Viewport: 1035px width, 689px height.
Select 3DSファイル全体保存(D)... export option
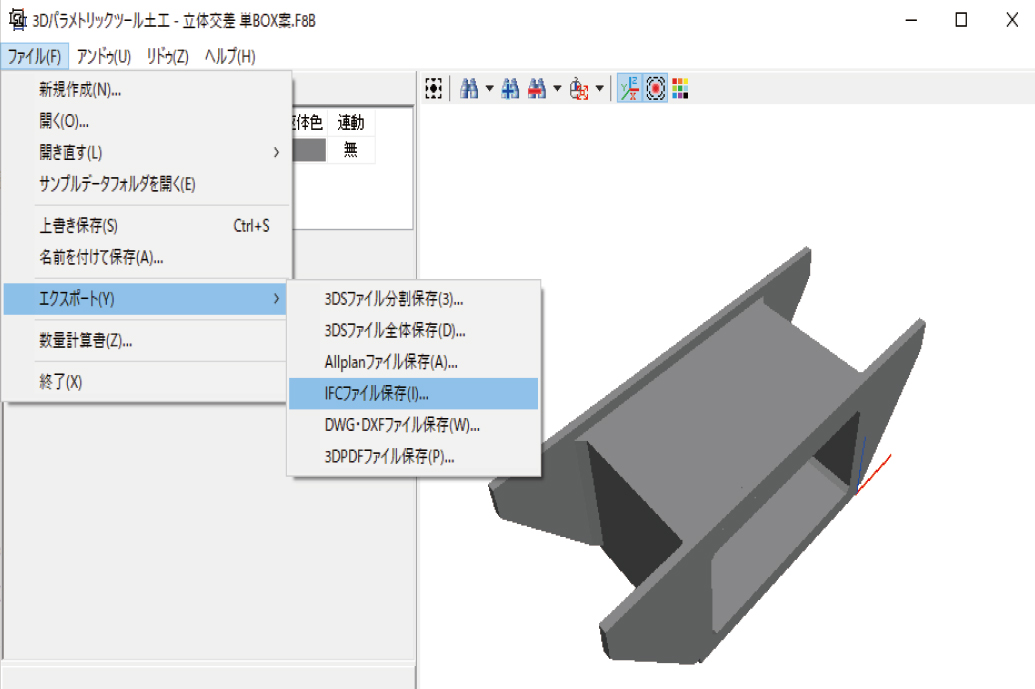414,331
